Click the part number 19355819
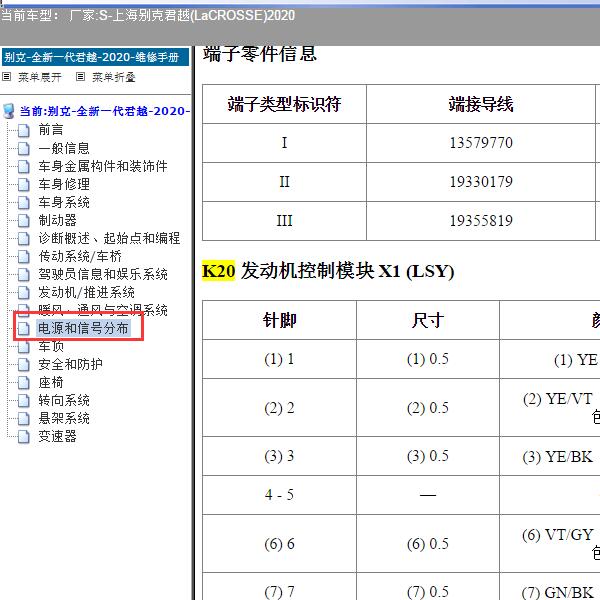This screenshot has width=600, height=600. pyautogui.click(x=481, y=221)
